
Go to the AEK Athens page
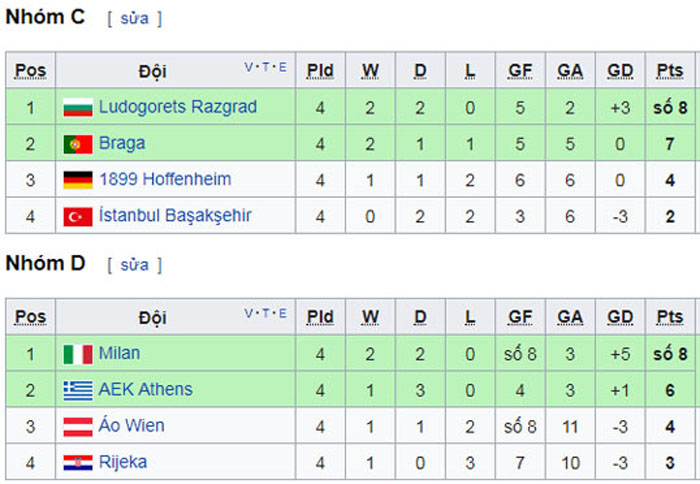pyautogui.click(x=146, y=389)
